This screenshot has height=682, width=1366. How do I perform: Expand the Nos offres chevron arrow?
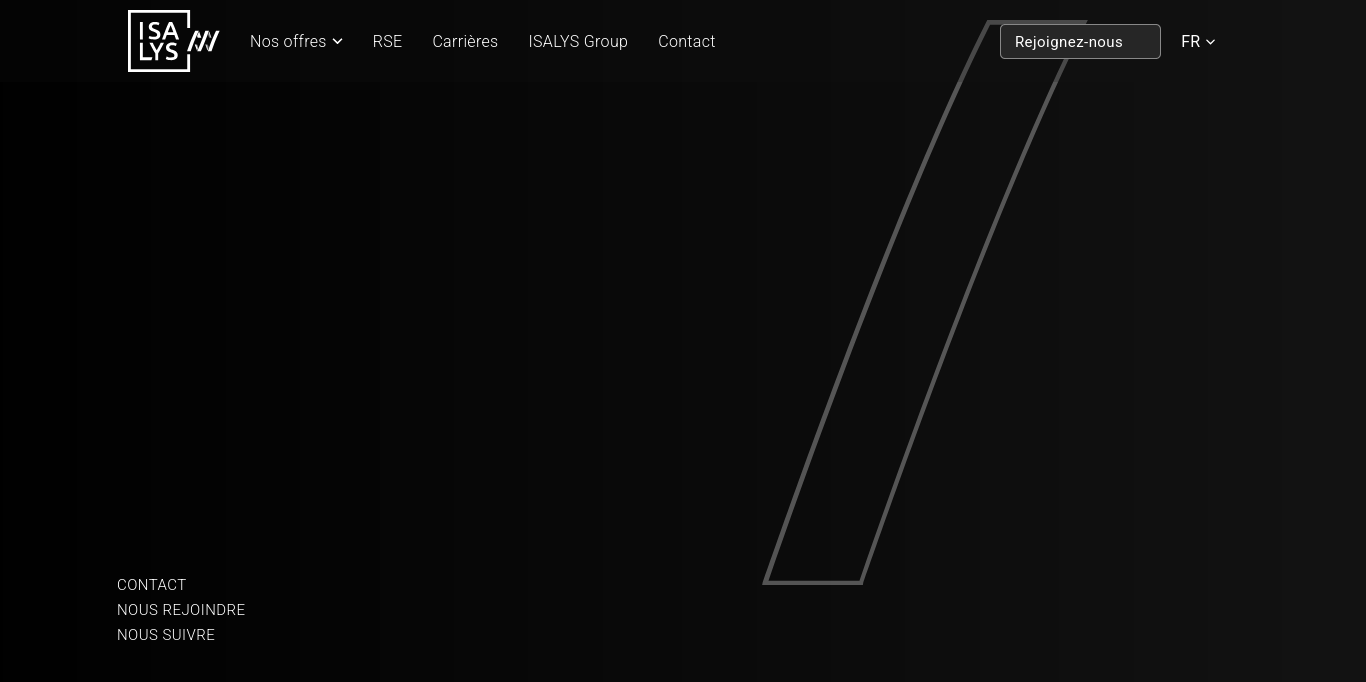(338, 42)
